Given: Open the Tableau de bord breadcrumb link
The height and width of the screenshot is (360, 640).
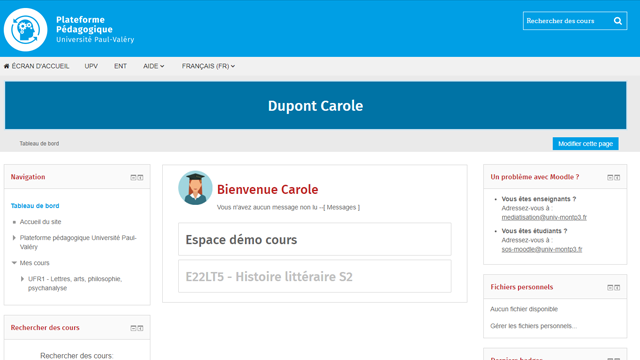Looking at the screenshot, I should pyautogui.click(x=39, y=144).
